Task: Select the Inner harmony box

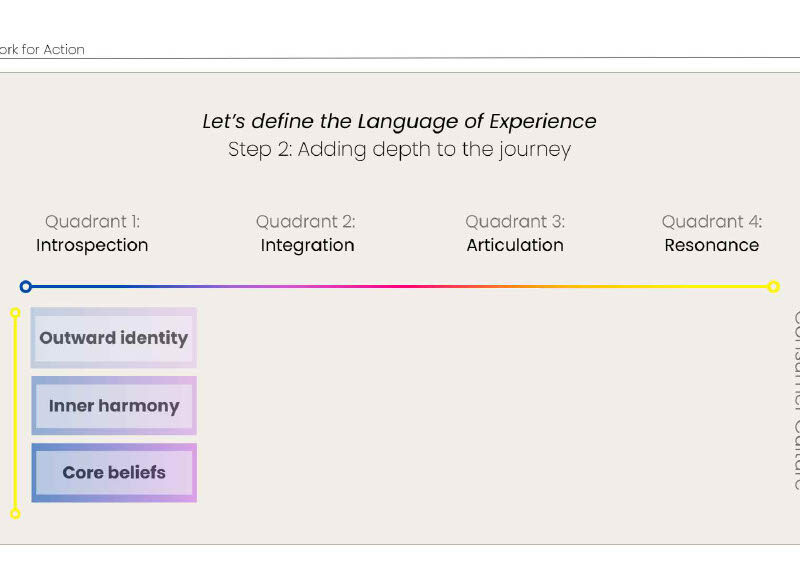Action: (114, 406)
